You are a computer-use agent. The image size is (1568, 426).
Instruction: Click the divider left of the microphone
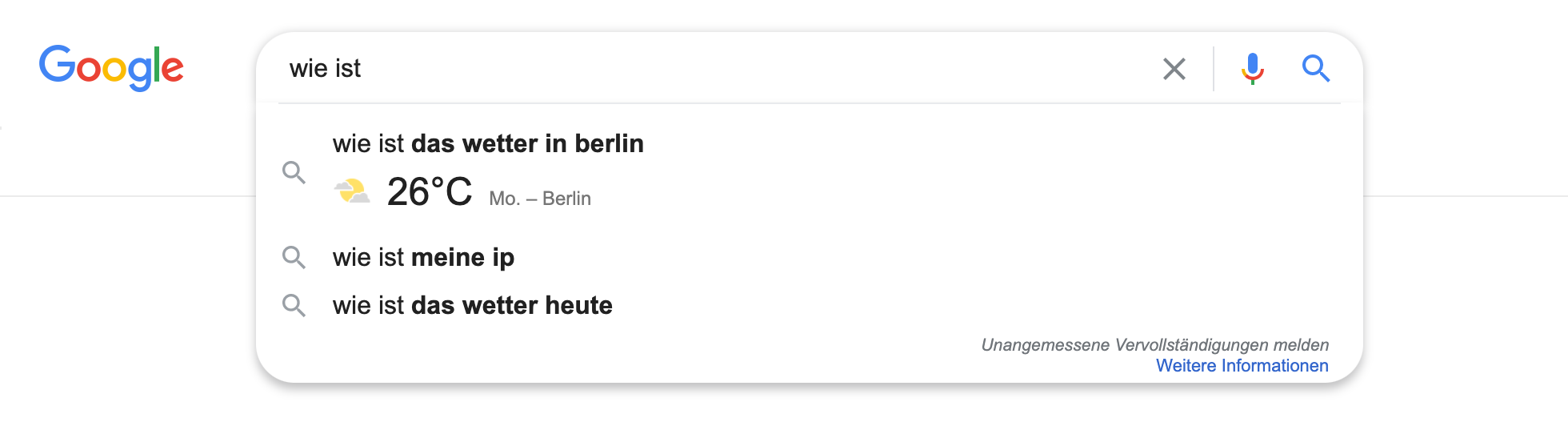pos(1214,69)
